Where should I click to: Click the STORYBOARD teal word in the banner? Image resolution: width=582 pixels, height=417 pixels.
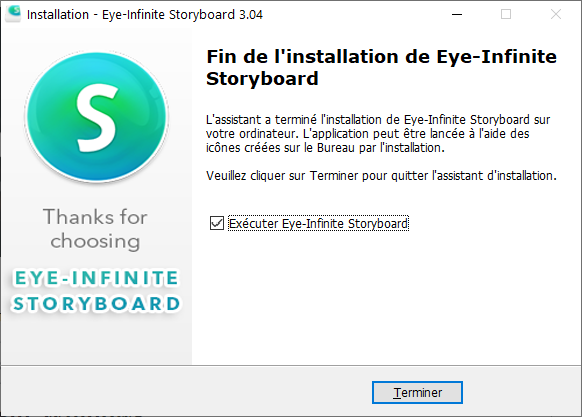tap(96, 304)
